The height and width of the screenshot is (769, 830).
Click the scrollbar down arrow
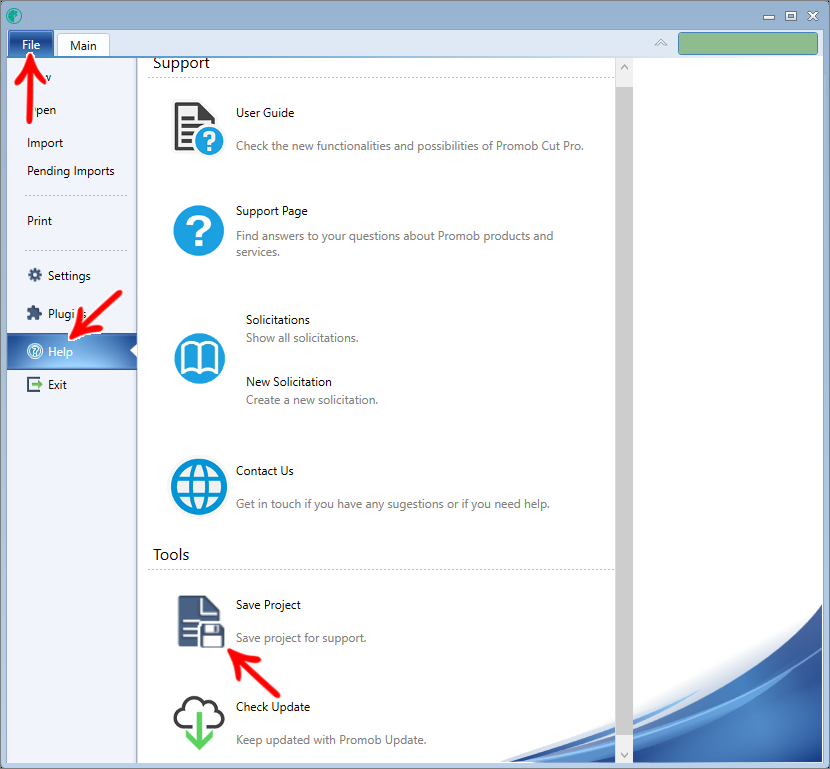(624, 755)
